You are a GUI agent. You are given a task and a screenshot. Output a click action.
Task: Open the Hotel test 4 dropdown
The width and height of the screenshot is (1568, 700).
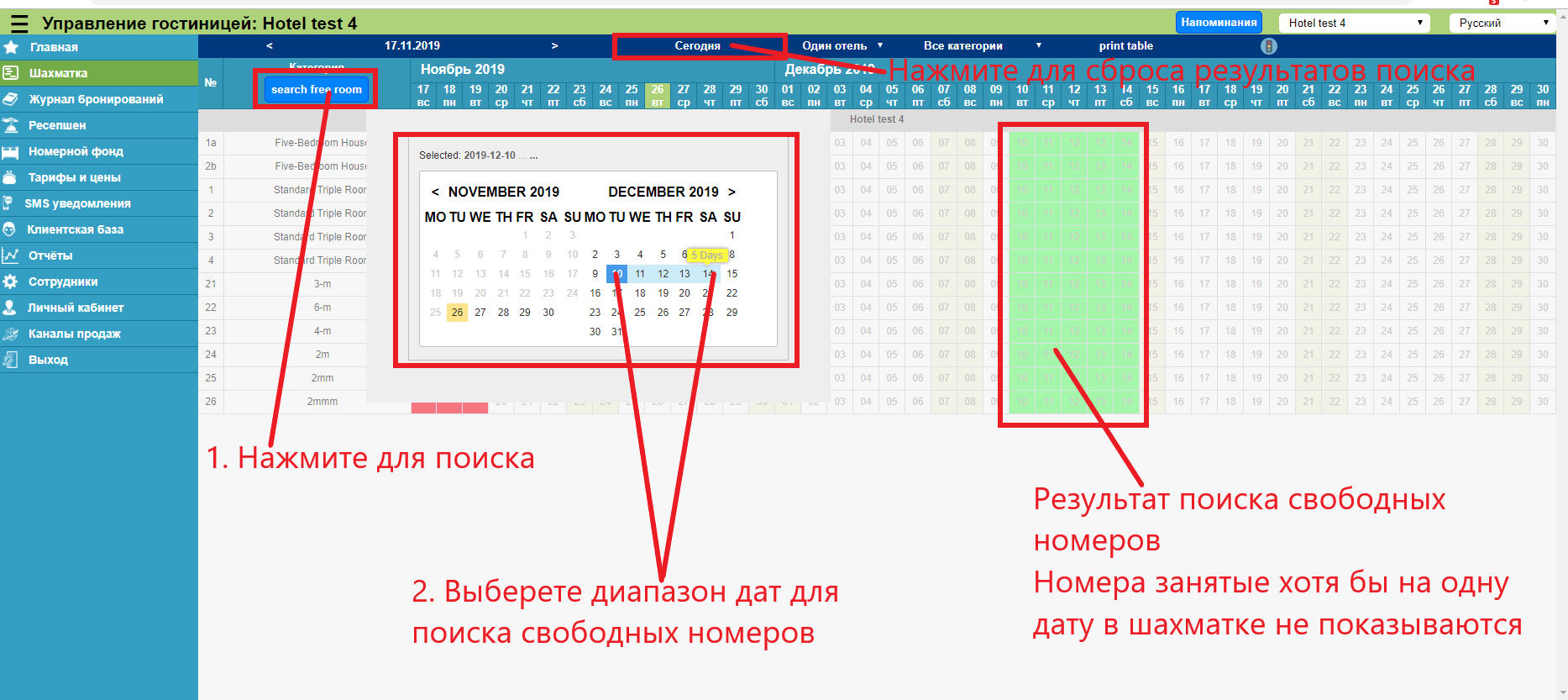pyautogui.click(x=1354, y=23)
